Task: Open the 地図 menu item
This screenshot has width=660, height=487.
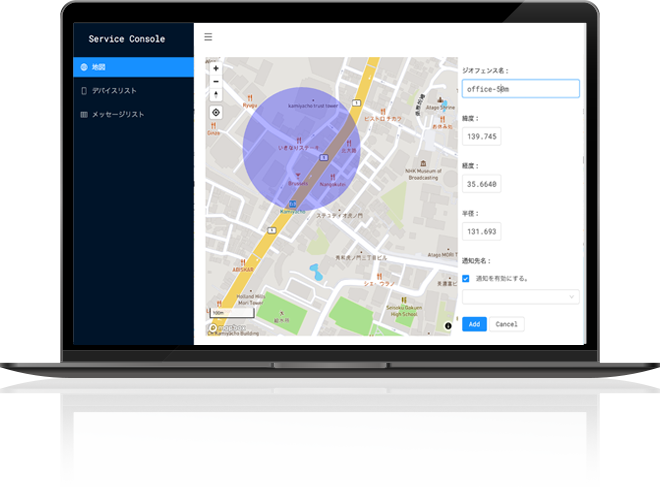Action: pos(133,67)
